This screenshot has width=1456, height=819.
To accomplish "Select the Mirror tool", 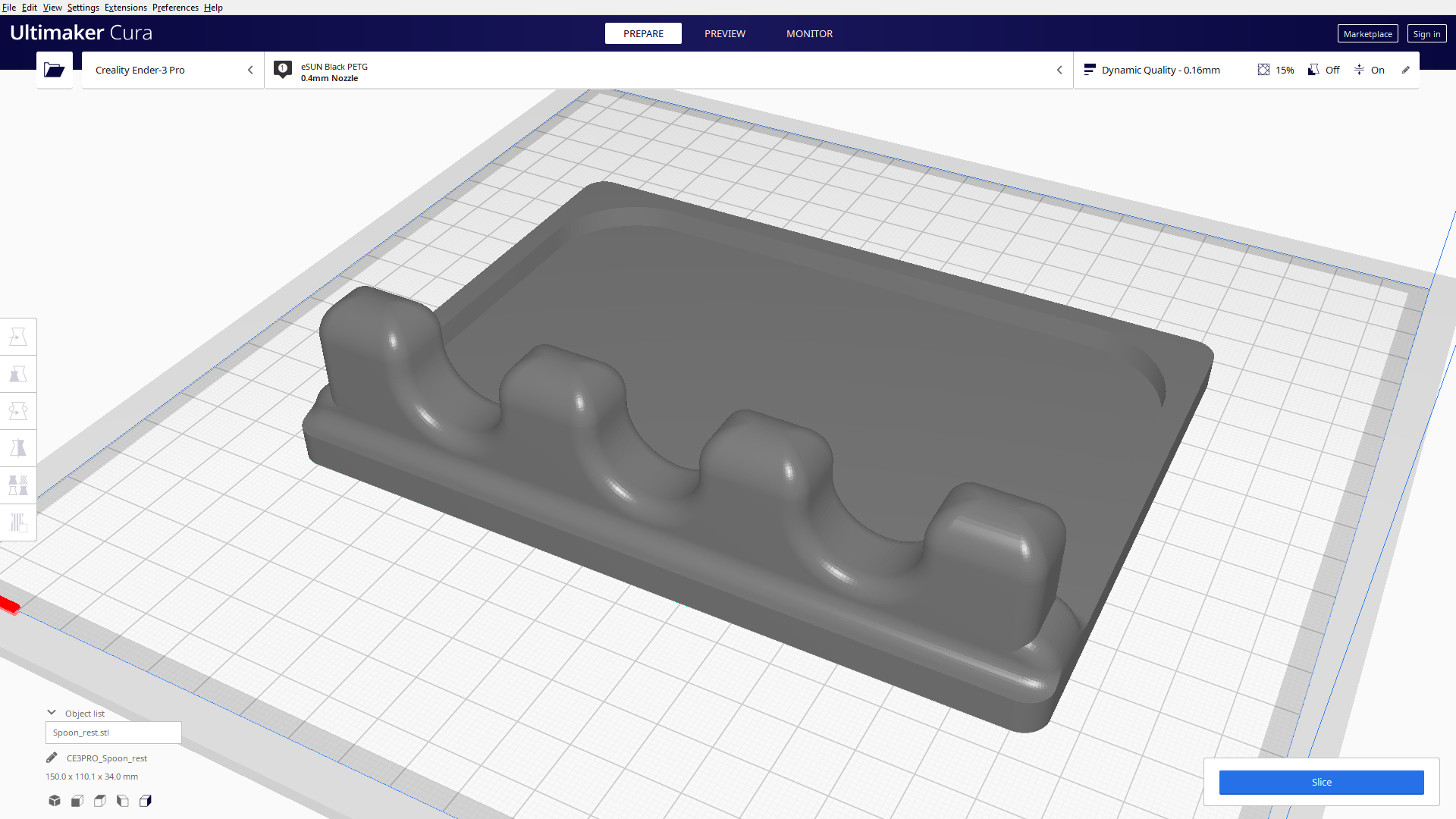I will pyautogui.click(x=18, y=447).
